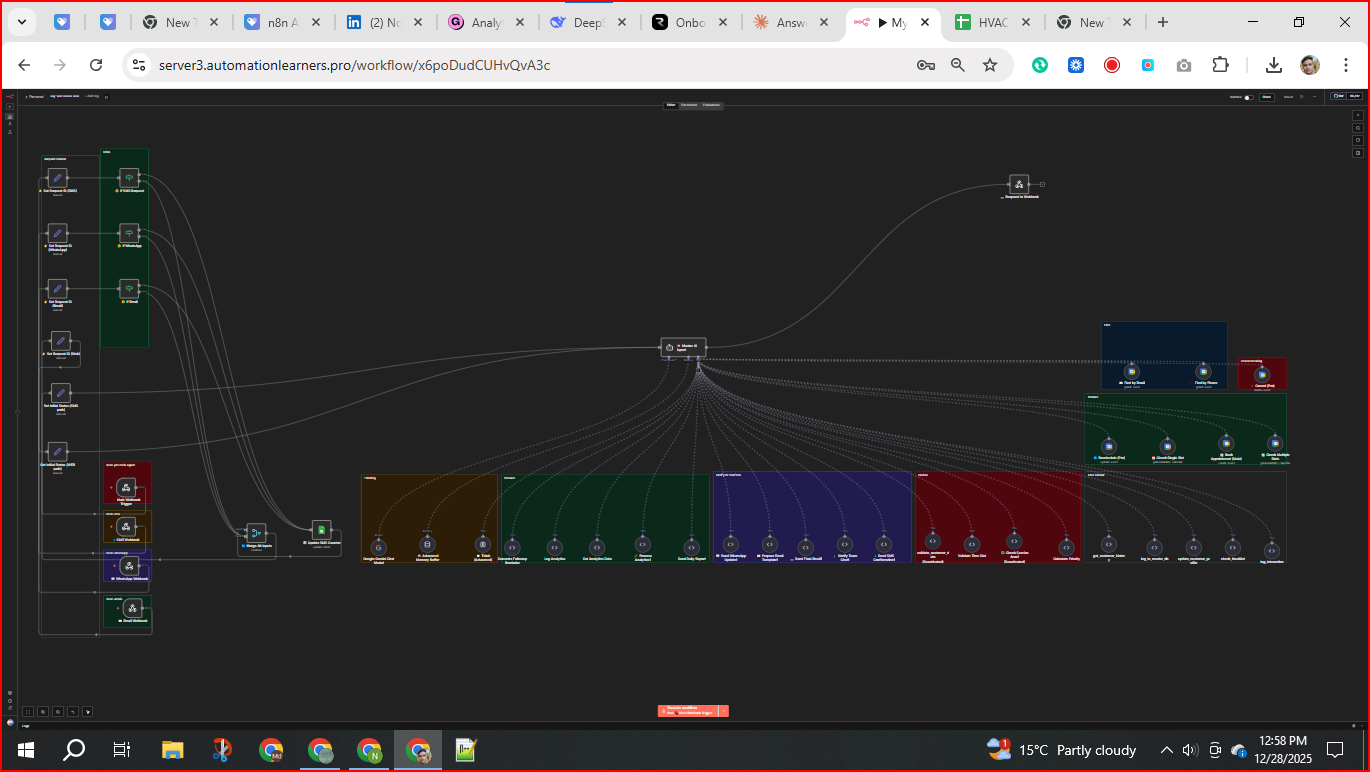Select the Log Analytics code node
The width and height of the screenshot is (1370, 772).
pyautogui.click(x=554, y=547)
